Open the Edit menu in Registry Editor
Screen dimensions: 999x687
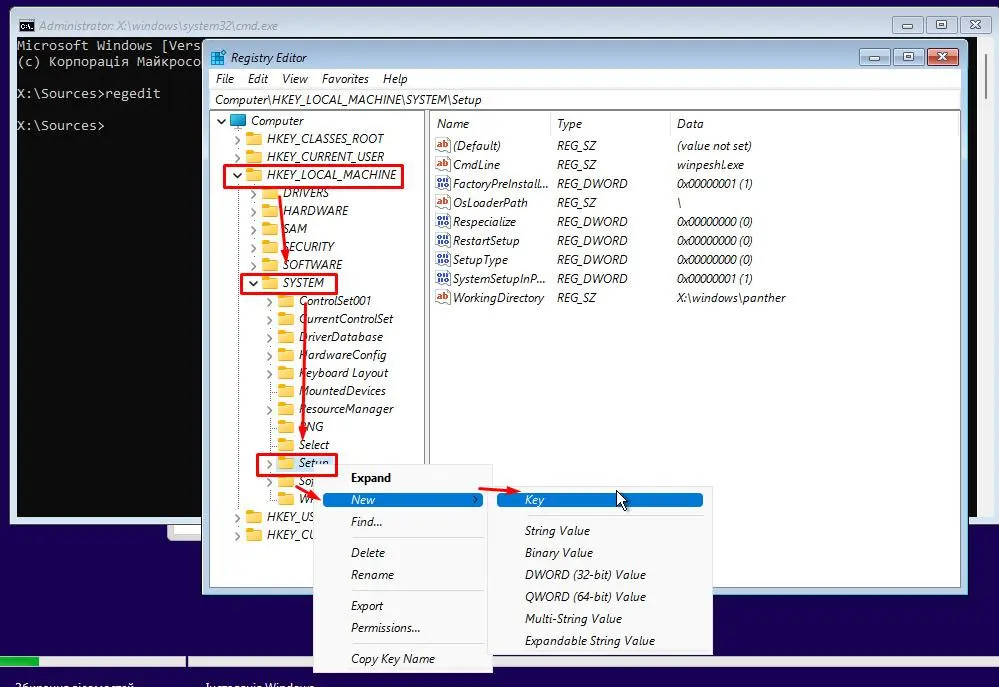point(257,79)
